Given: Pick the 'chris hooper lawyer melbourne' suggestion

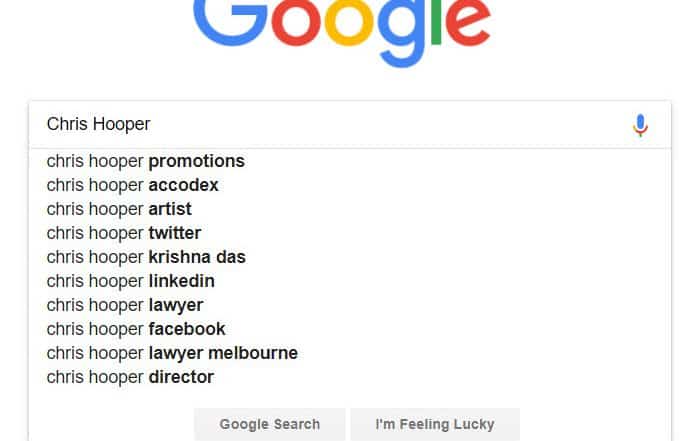Looking at the screenshot, I should coord(172,353).
